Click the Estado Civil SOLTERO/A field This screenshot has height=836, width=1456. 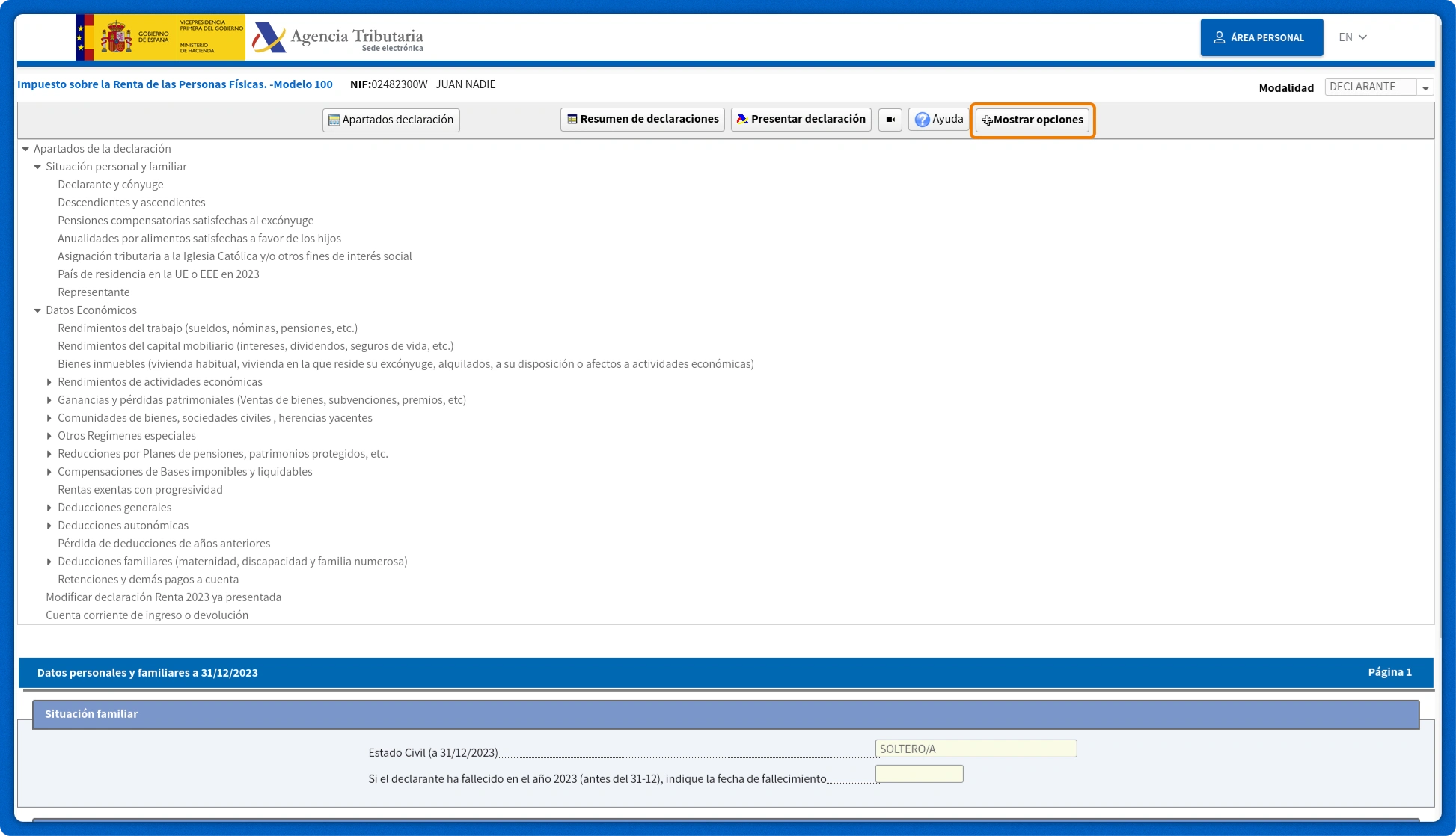click(975, 749)
